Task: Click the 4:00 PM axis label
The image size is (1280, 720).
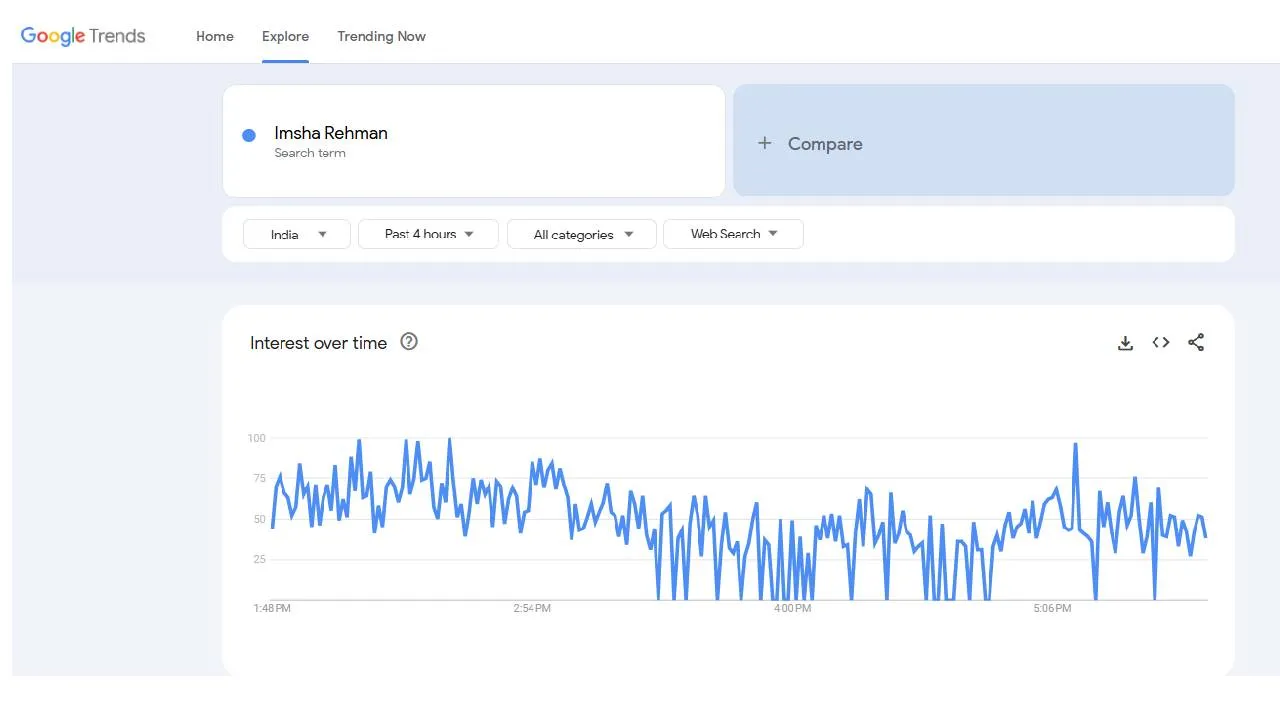Action: click(792, 608)
